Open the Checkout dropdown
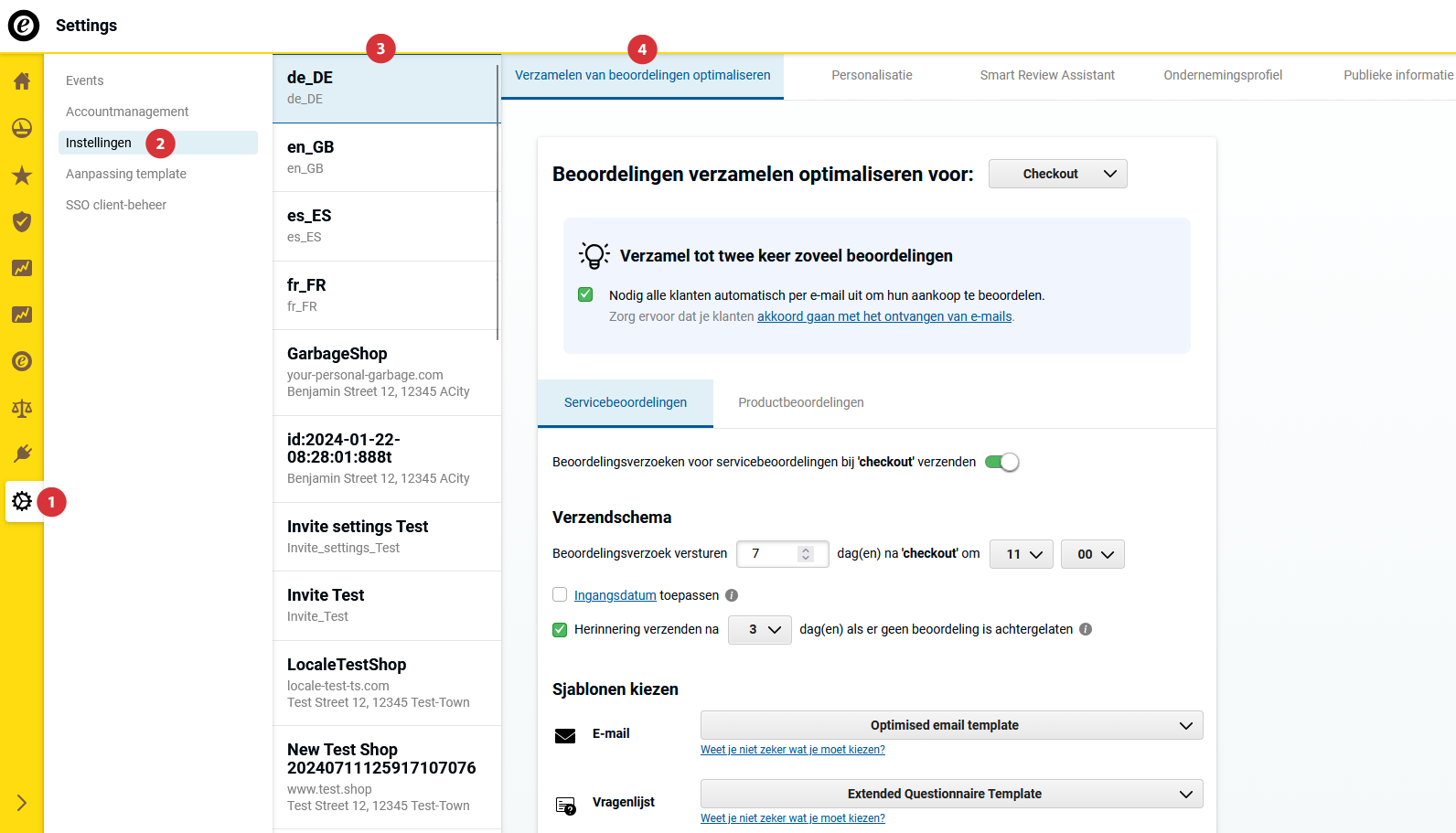Image resolution: width=1456 pixels, height=833 pixels. tap(1058, 174)
